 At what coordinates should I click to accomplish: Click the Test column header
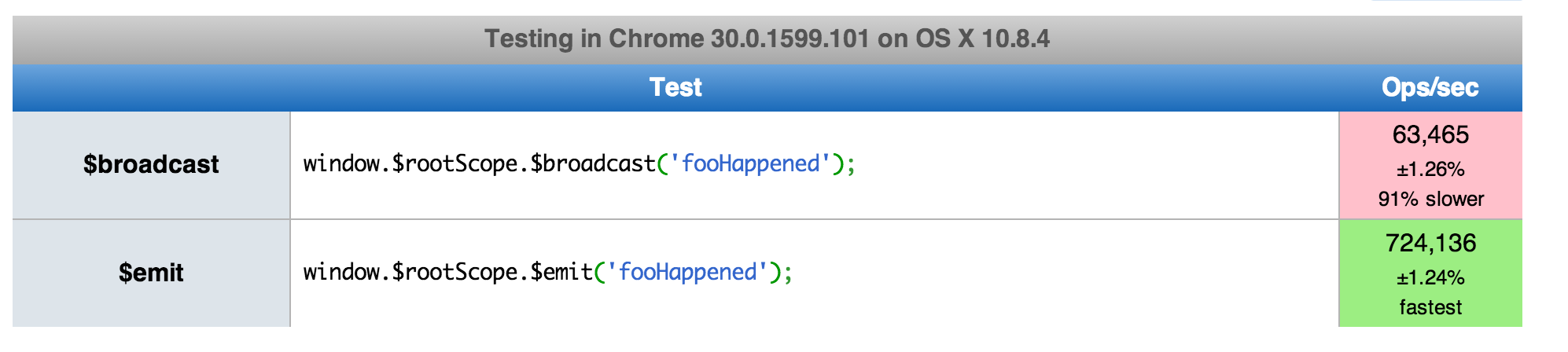click(x=675, y=87)
